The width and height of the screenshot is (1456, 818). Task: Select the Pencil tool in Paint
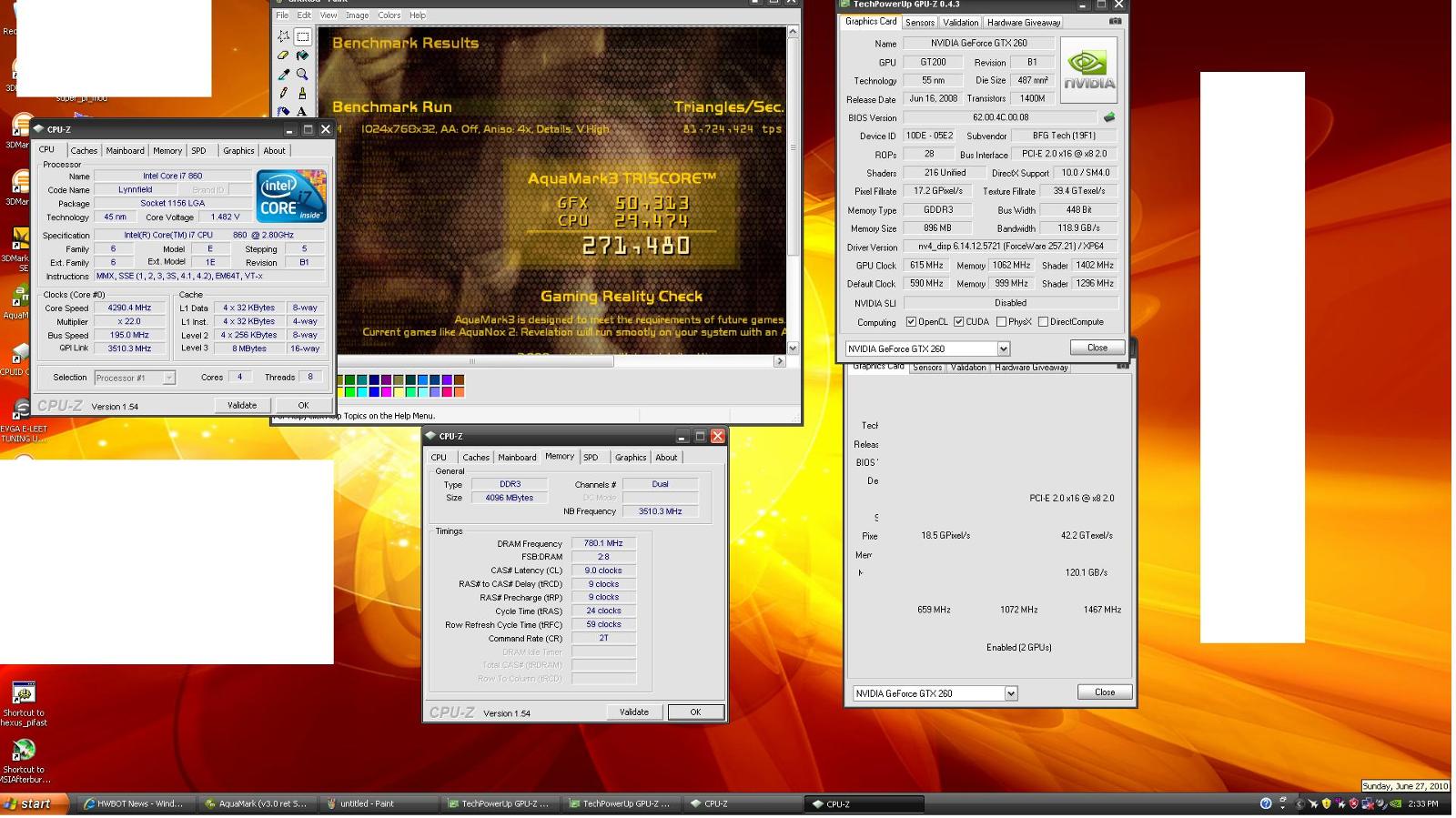pos(284,93)
